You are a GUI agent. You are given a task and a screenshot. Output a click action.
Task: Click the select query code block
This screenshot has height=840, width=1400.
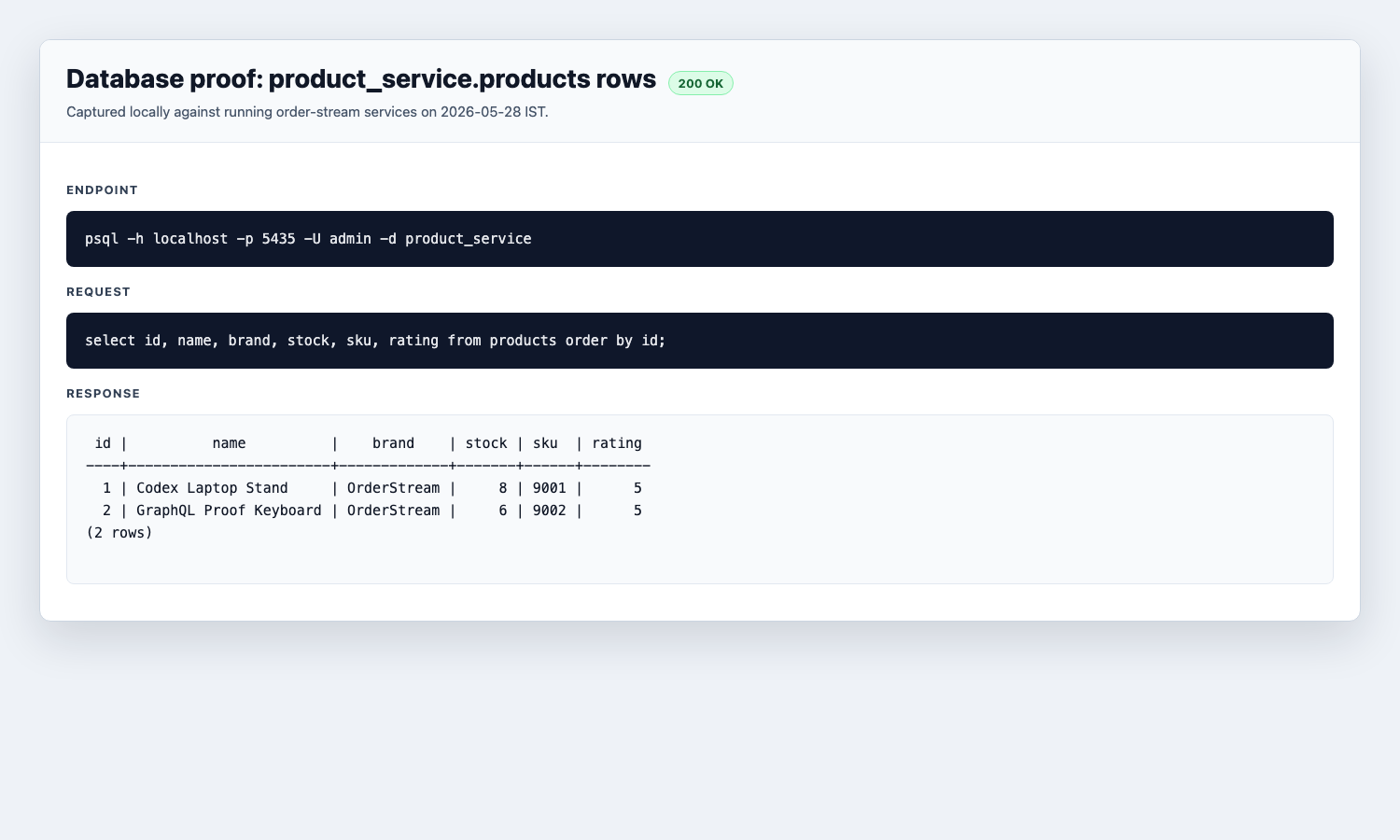[x=700, y=341]
